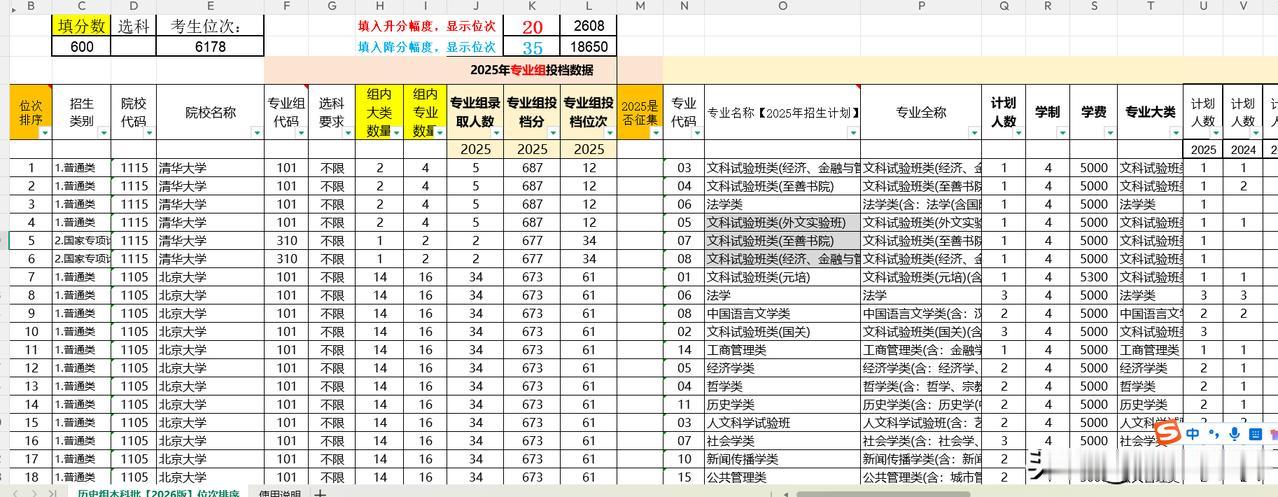Click 人文科学试验班 in 专业名称 column
Viewport: 1278px width, 497px height.
point(782,422)
